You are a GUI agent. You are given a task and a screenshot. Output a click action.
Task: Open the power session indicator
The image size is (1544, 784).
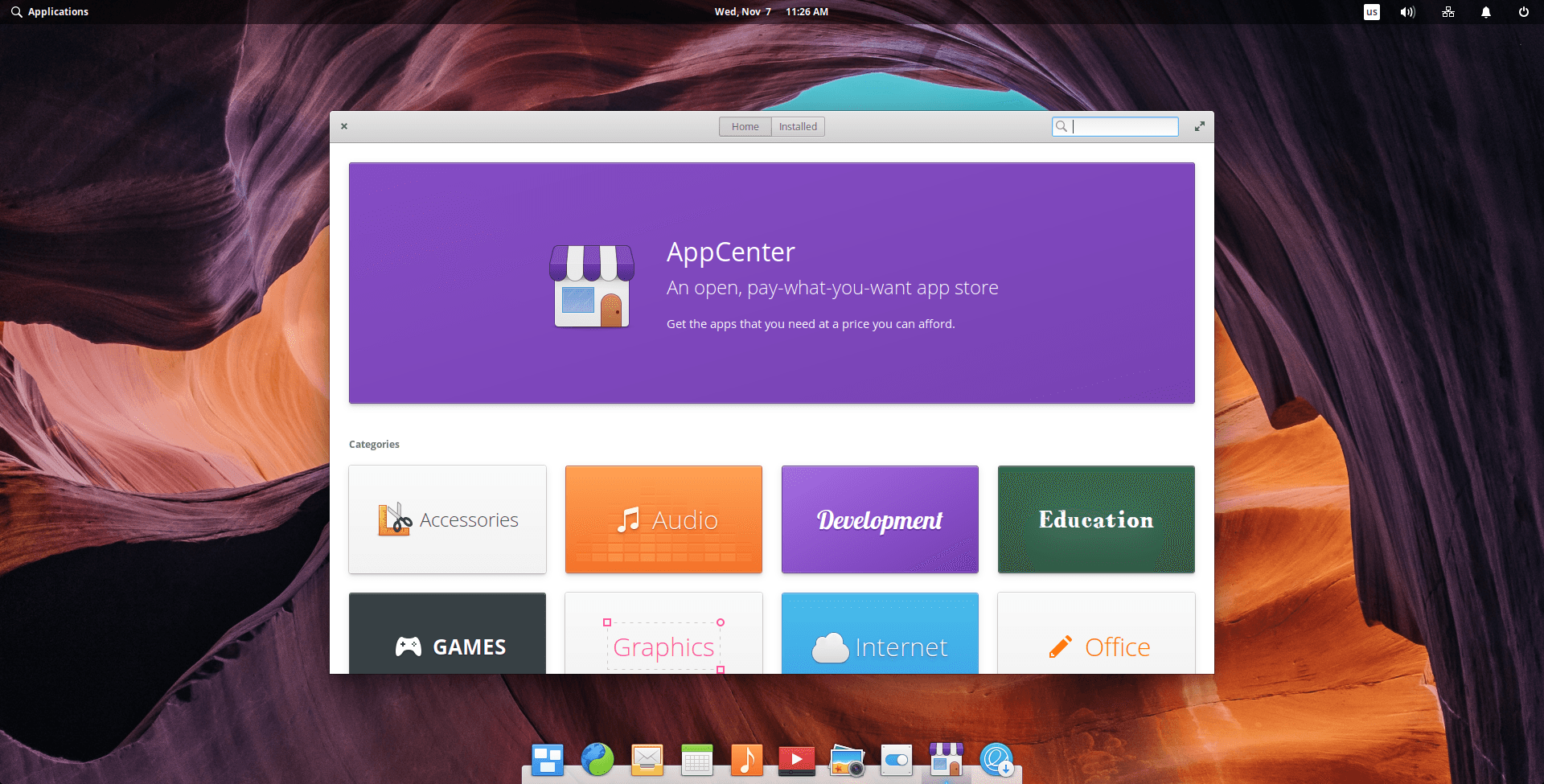click(x=1524, y=12)
